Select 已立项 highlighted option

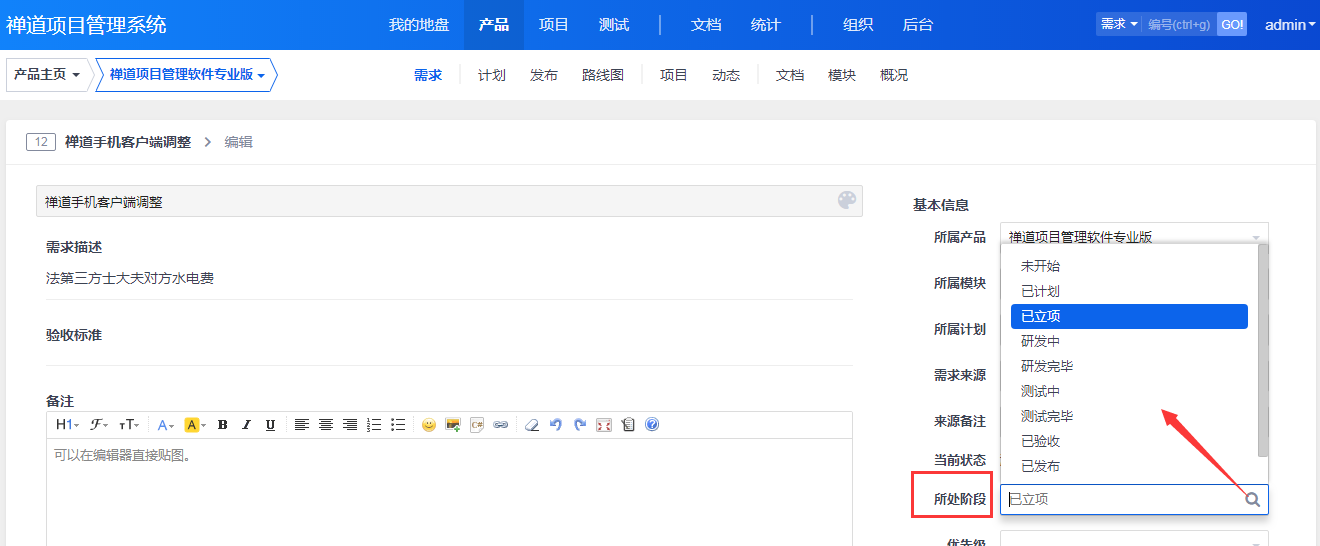click(1129, 316)
